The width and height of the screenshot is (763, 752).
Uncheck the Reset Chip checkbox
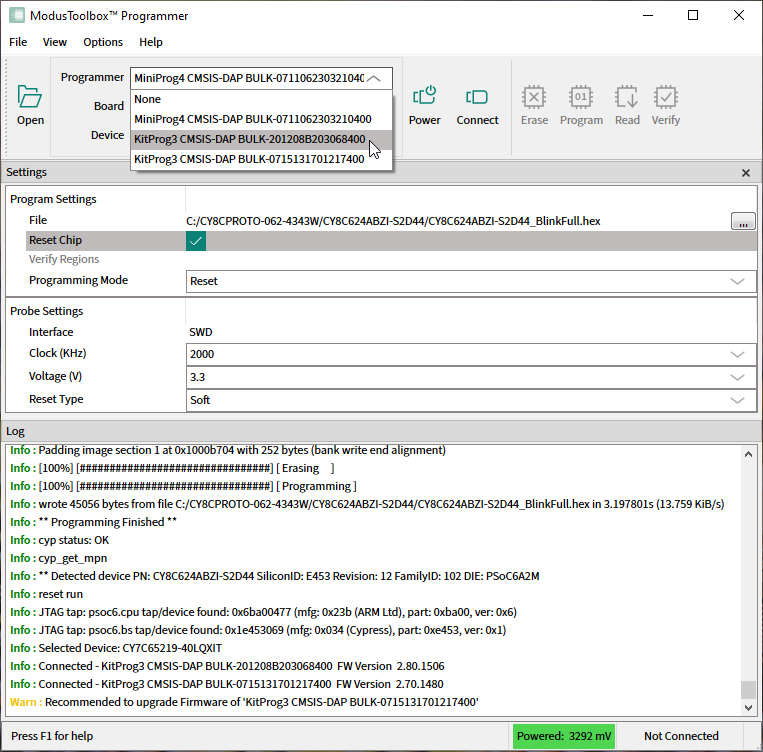click(196, 241)
